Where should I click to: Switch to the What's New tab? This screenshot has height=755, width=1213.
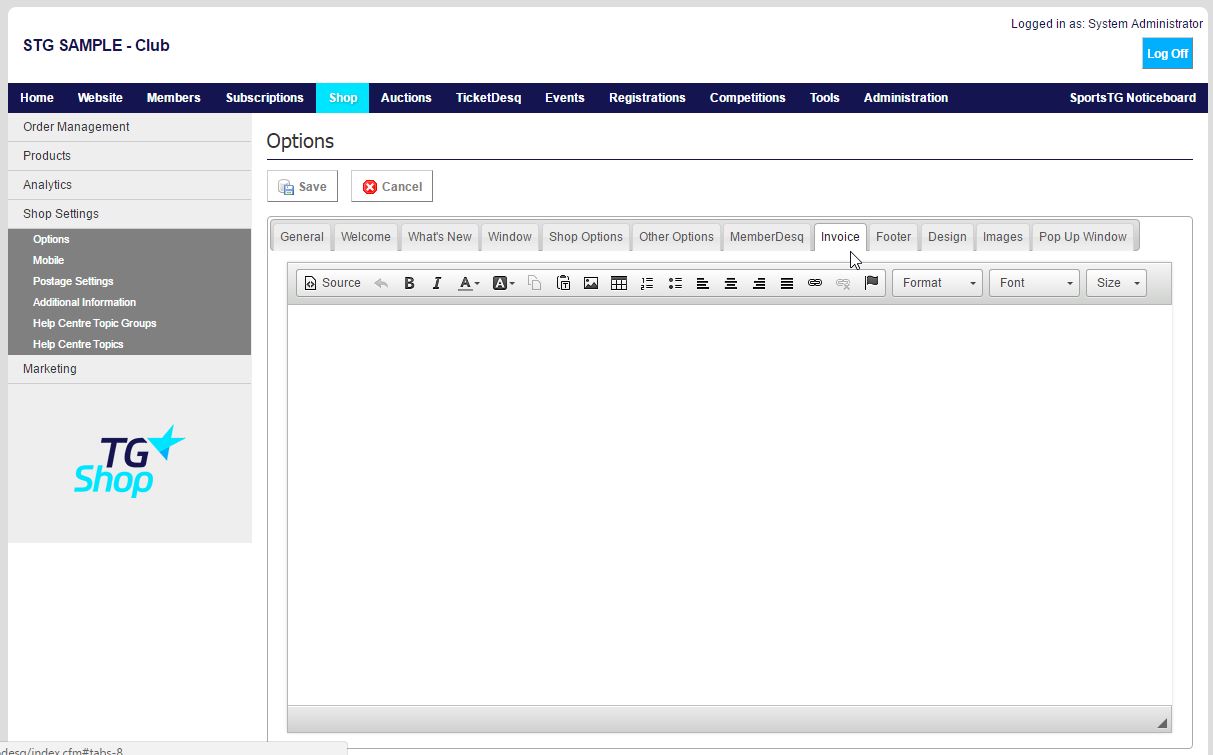tap(439, 237)
